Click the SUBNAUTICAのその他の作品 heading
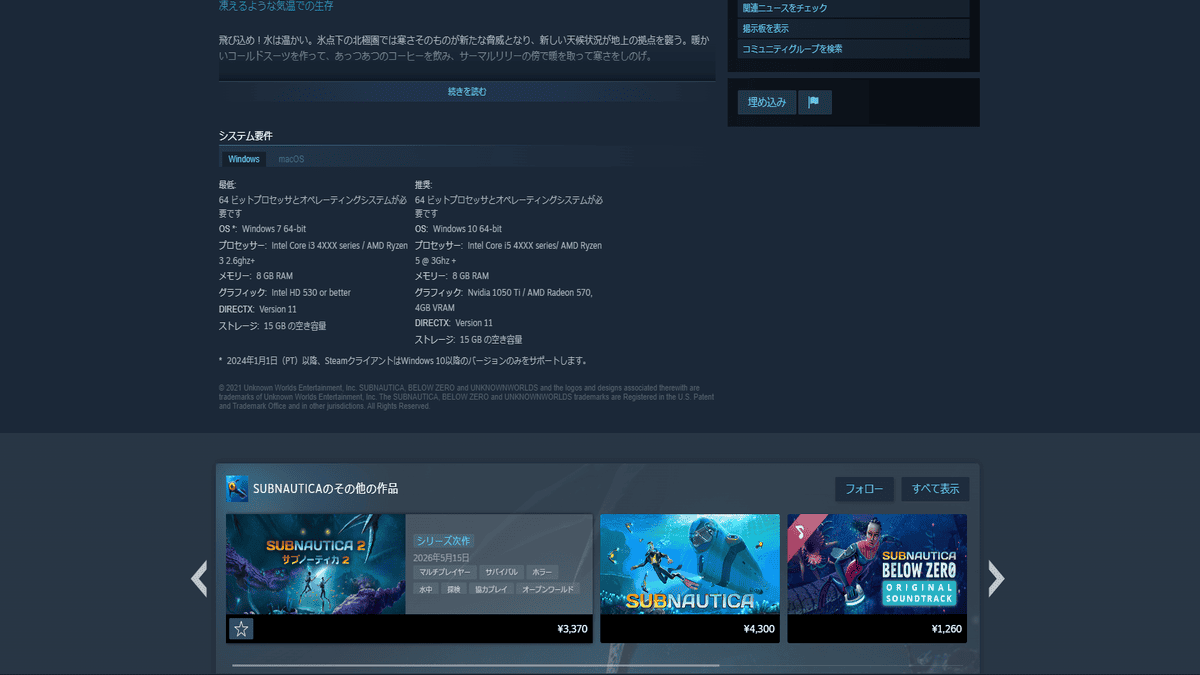1200x675 pixels. 326,489
